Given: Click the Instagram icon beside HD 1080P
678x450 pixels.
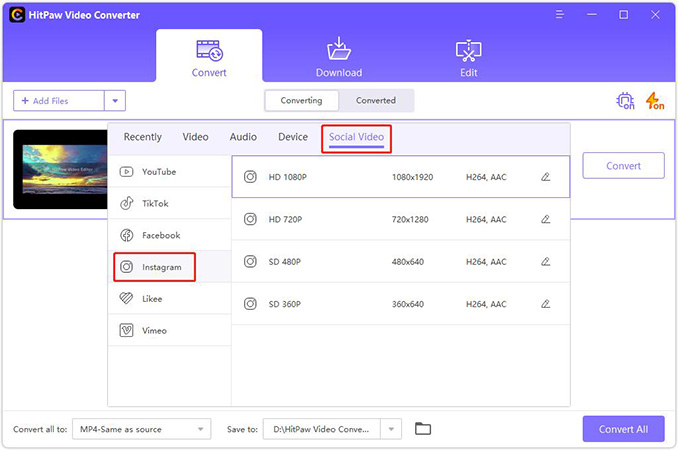Looking at the screenshot, I should (250, 177).
